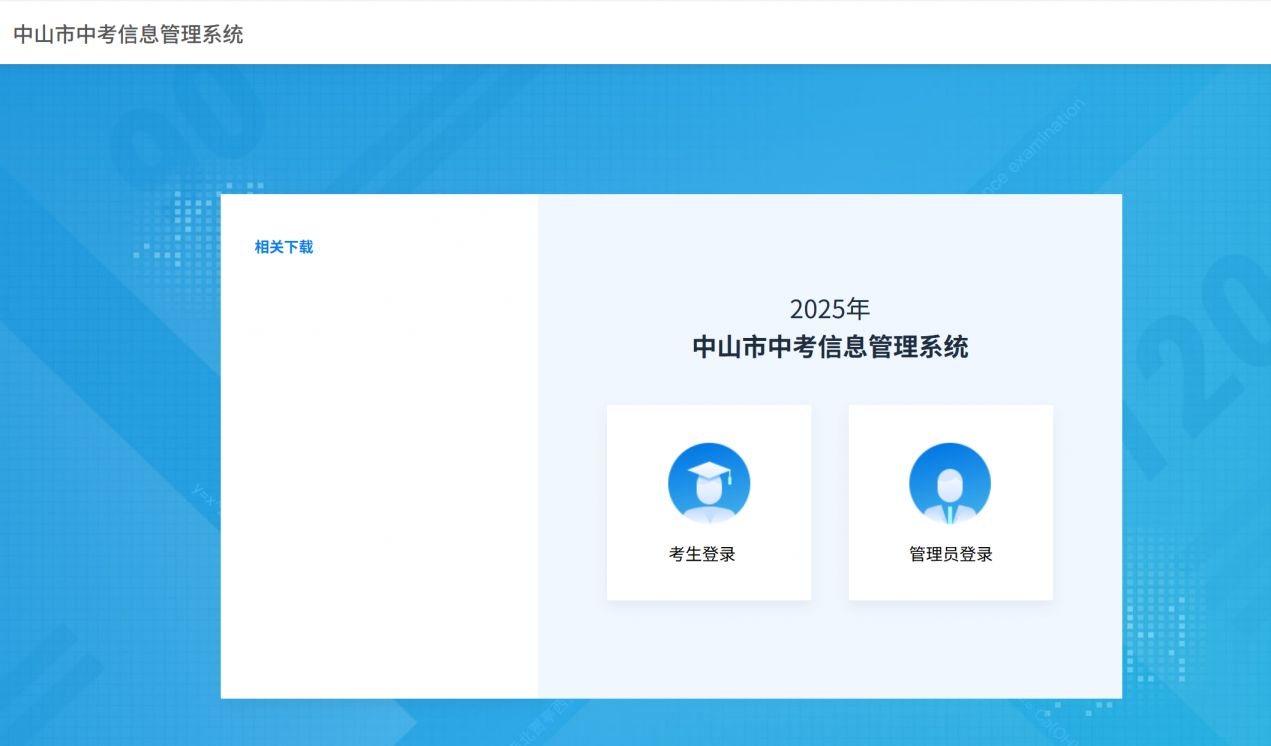Open the 管理员登录 login option
Screen dimensions: 1271x746
click(x=950, y=502)
